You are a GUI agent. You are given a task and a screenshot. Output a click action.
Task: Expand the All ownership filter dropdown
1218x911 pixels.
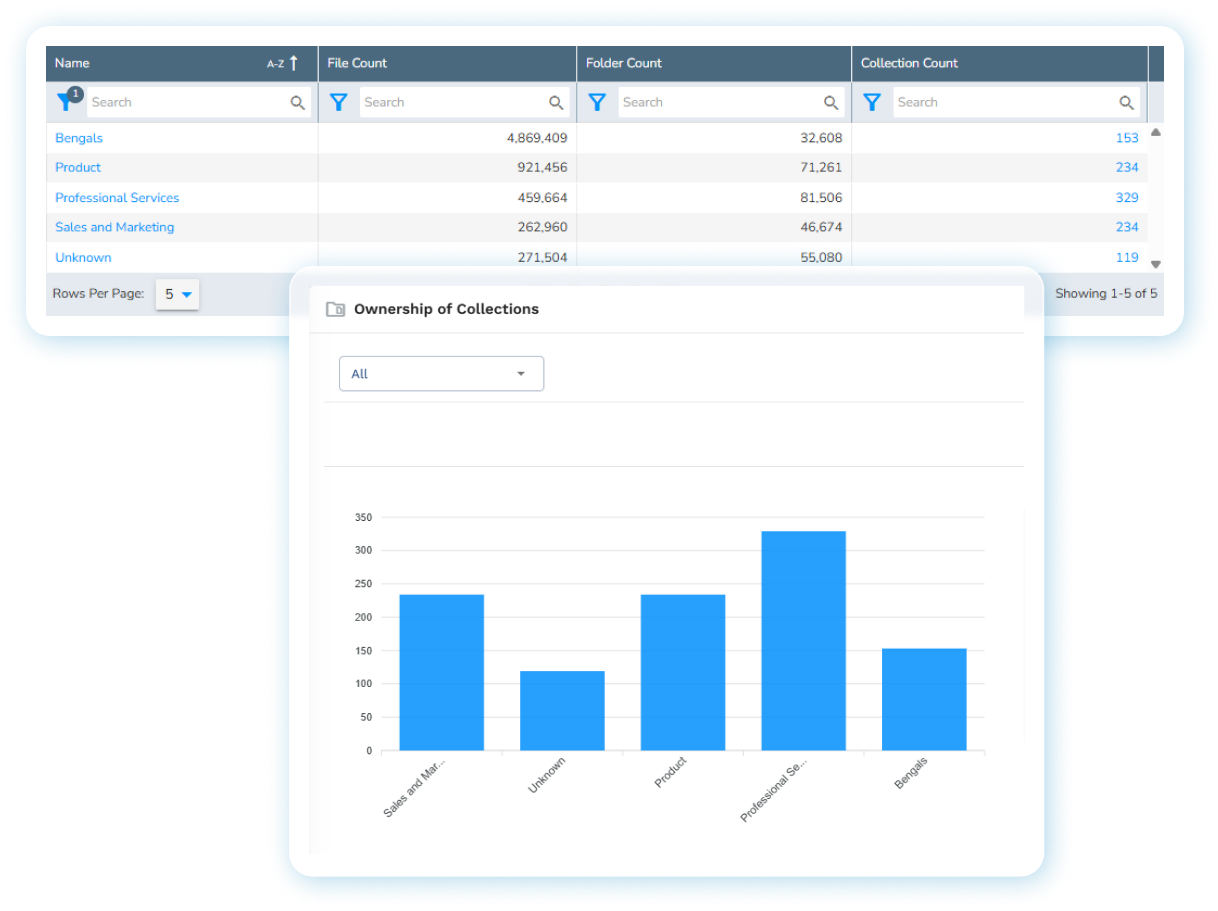441,374
